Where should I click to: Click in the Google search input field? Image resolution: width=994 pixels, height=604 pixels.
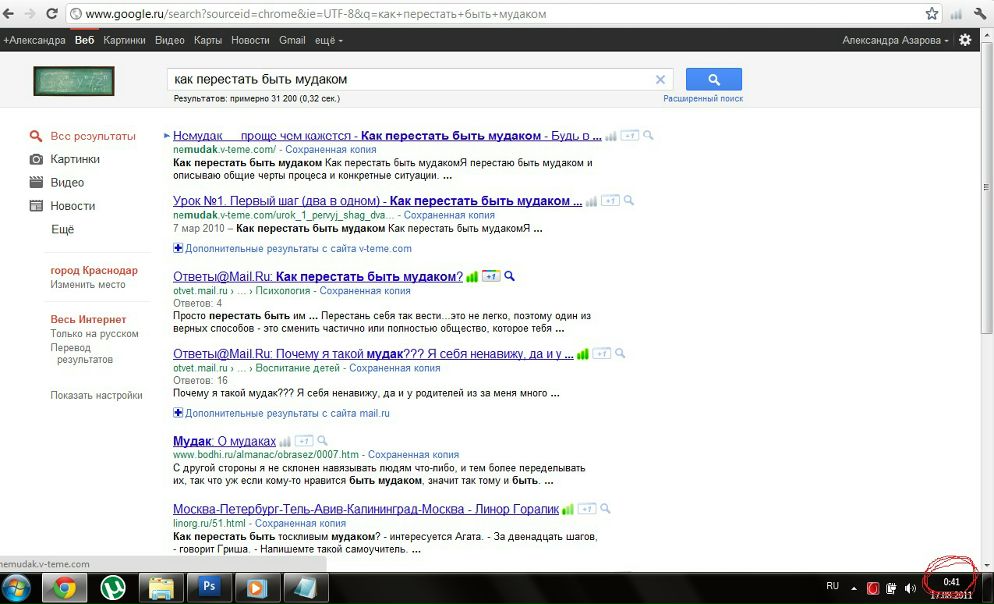[x=410, y=79]
